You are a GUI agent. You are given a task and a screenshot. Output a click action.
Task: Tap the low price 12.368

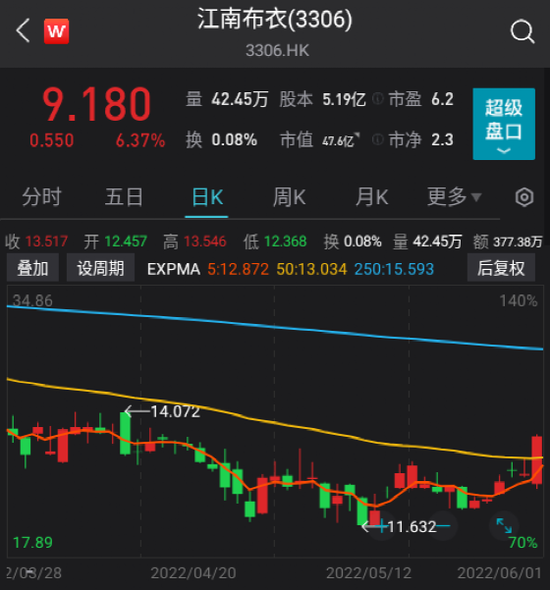tap(285, 242)
